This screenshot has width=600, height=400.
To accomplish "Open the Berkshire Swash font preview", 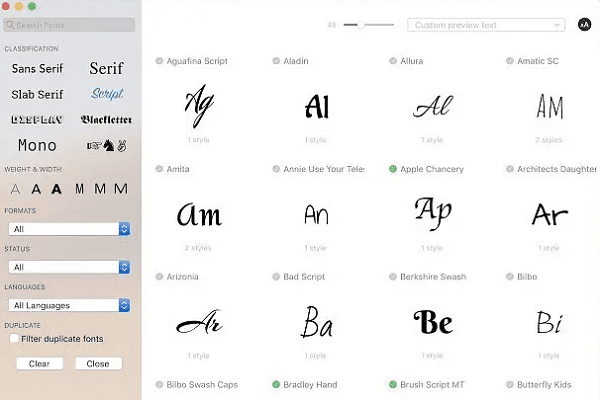I will click(x=432, y=321).
